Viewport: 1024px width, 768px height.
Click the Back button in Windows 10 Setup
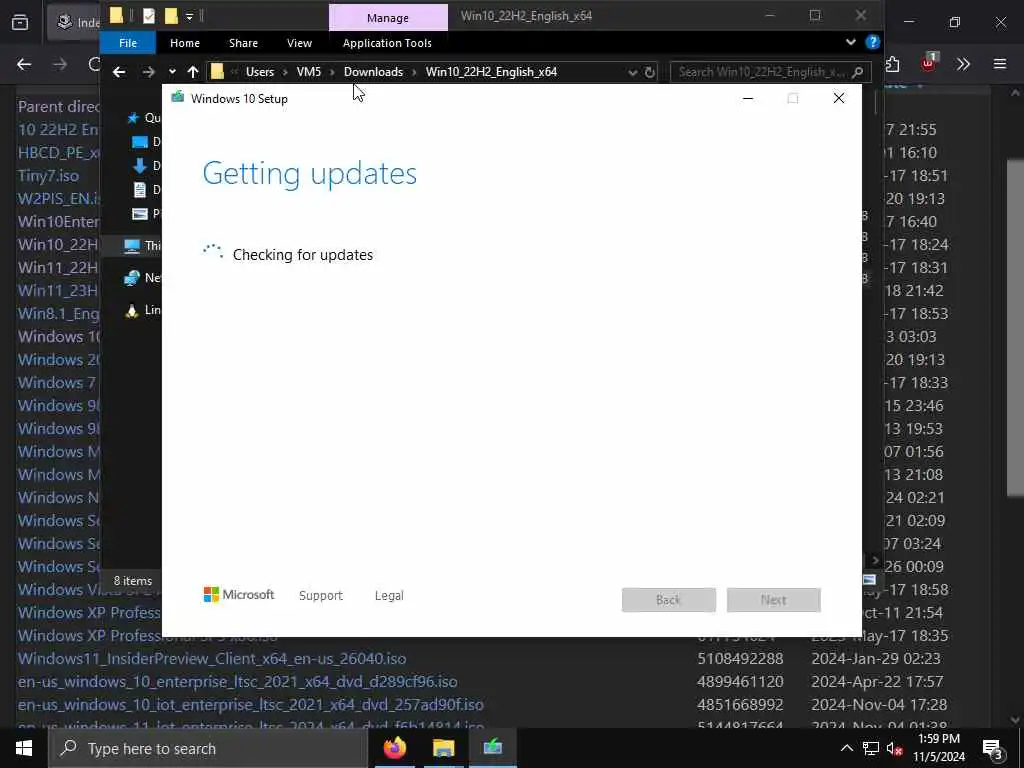pyautogui.click(x=669, y=600)
